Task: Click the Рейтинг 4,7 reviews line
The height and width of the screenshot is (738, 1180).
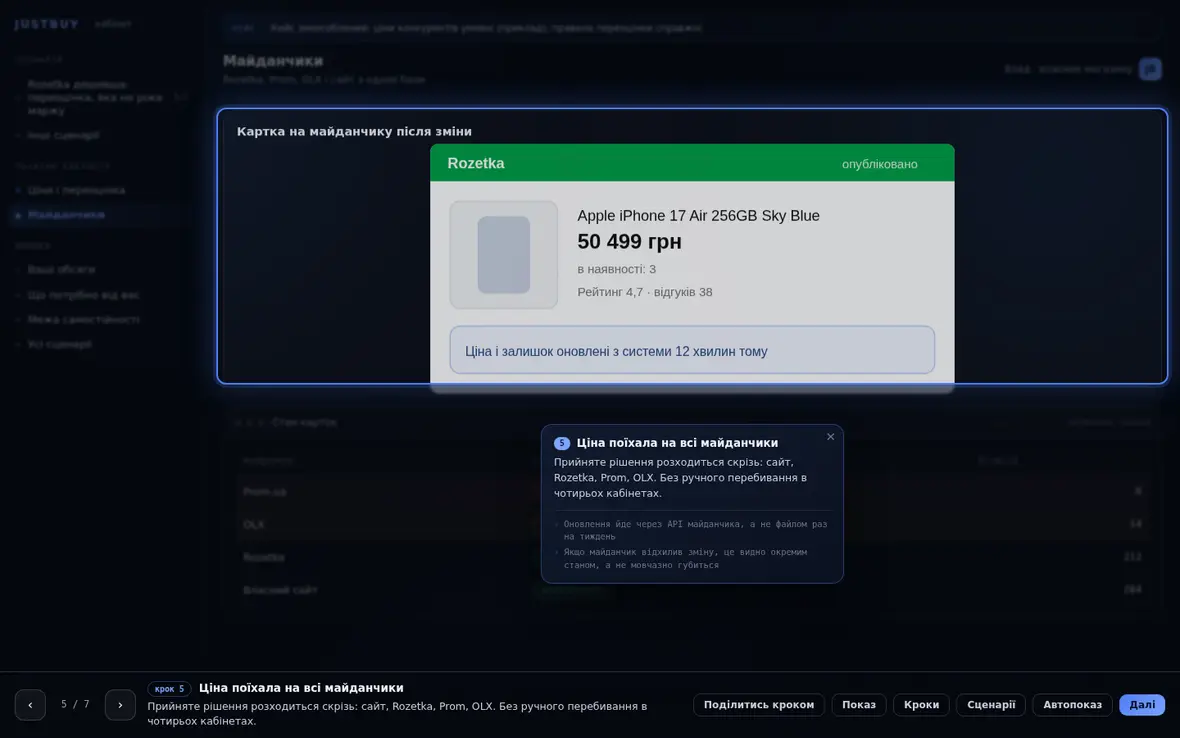Action: tap(644, 292)
